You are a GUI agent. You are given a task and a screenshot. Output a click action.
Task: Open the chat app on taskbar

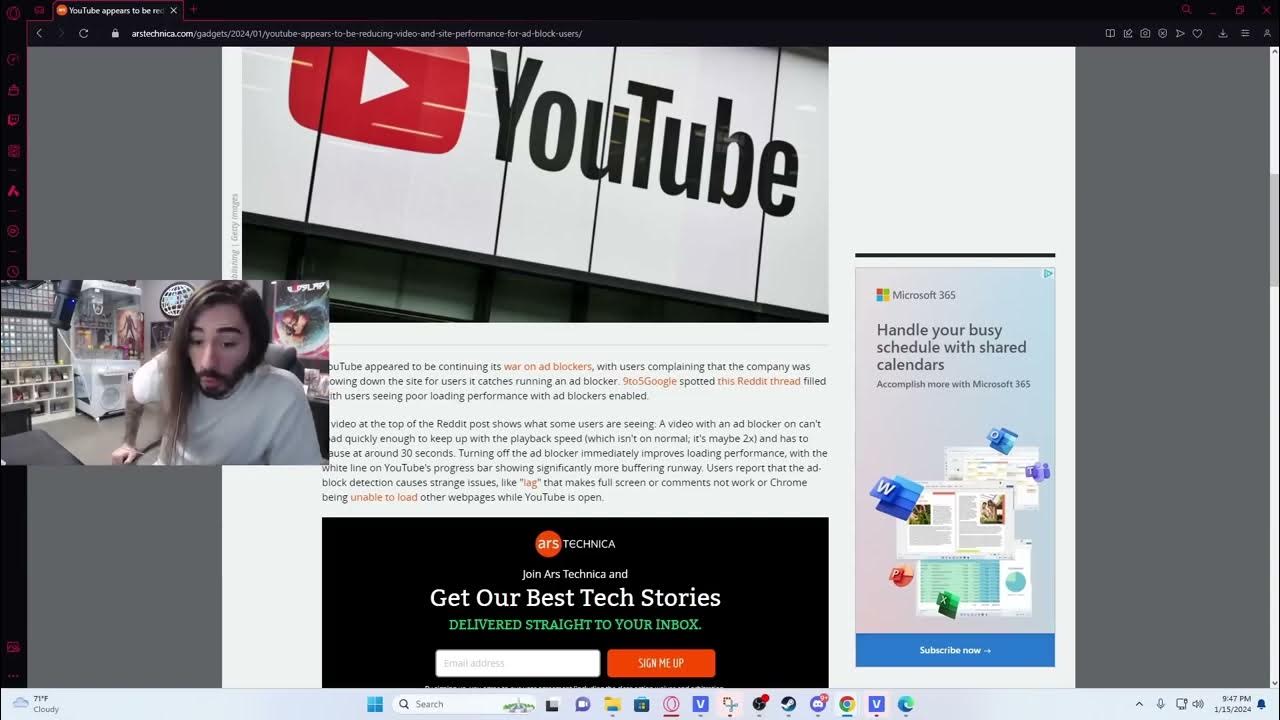coord(582,704)
